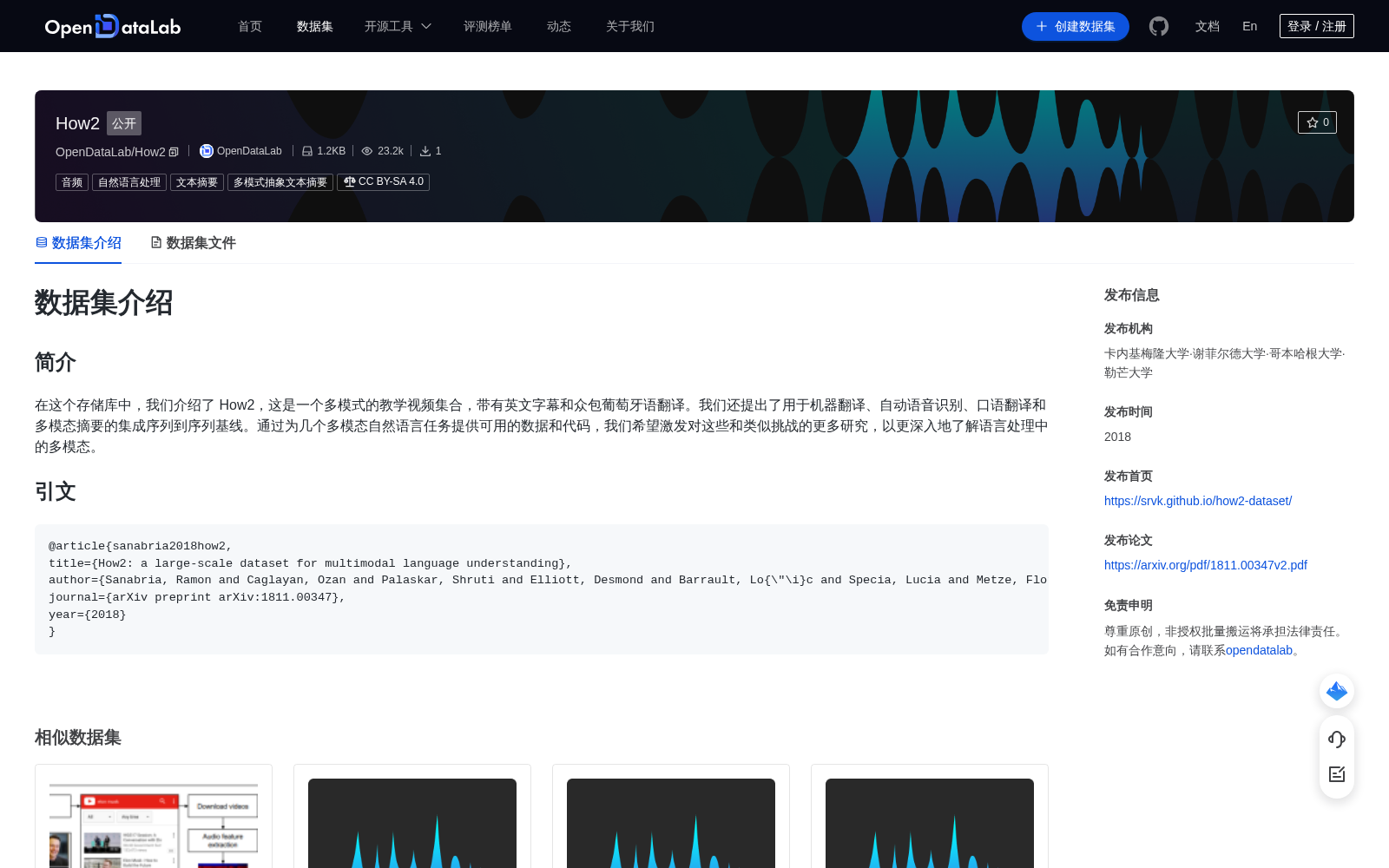Open the how2-dataset homepage link
The width and height of the screenshot is (1389, 868).
pos(1198,501)
